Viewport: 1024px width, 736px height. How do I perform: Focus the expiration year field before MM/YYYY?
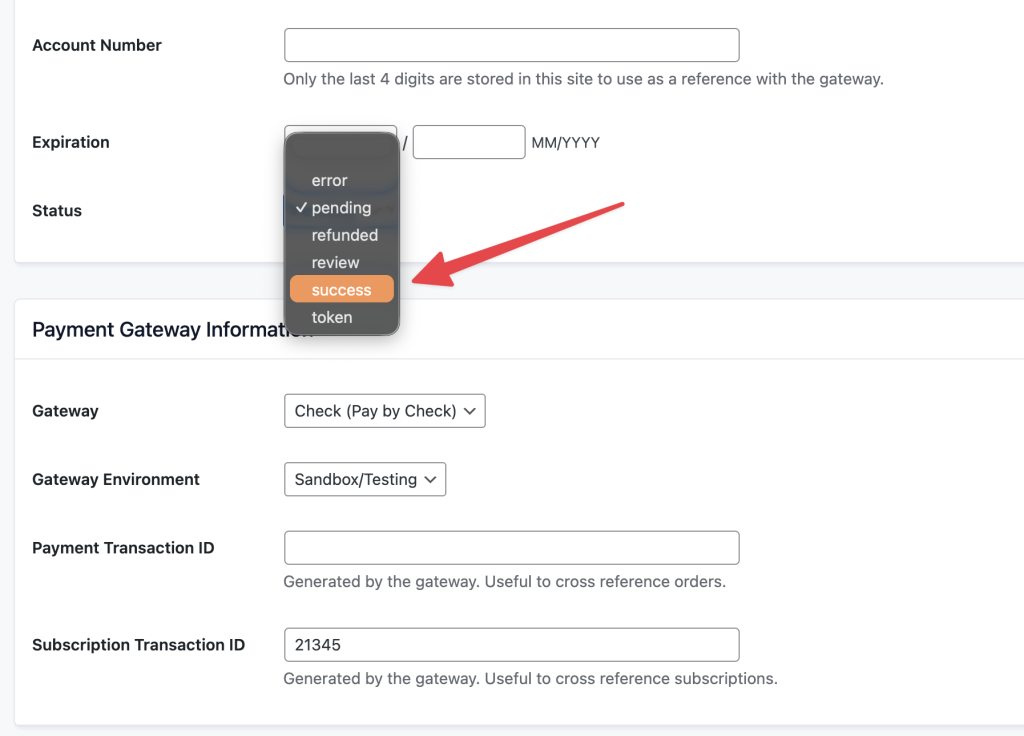coord(468,142)
